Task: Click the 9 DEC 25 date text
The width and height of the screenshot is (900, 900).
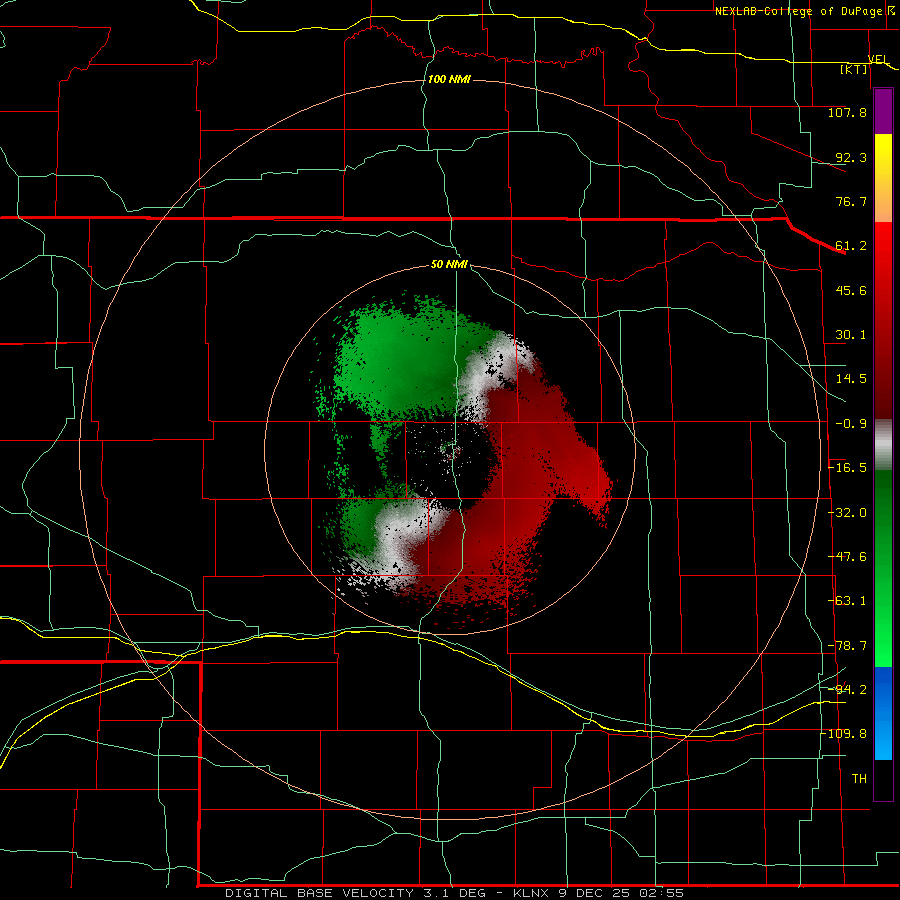Action: (x=597, y=893)
